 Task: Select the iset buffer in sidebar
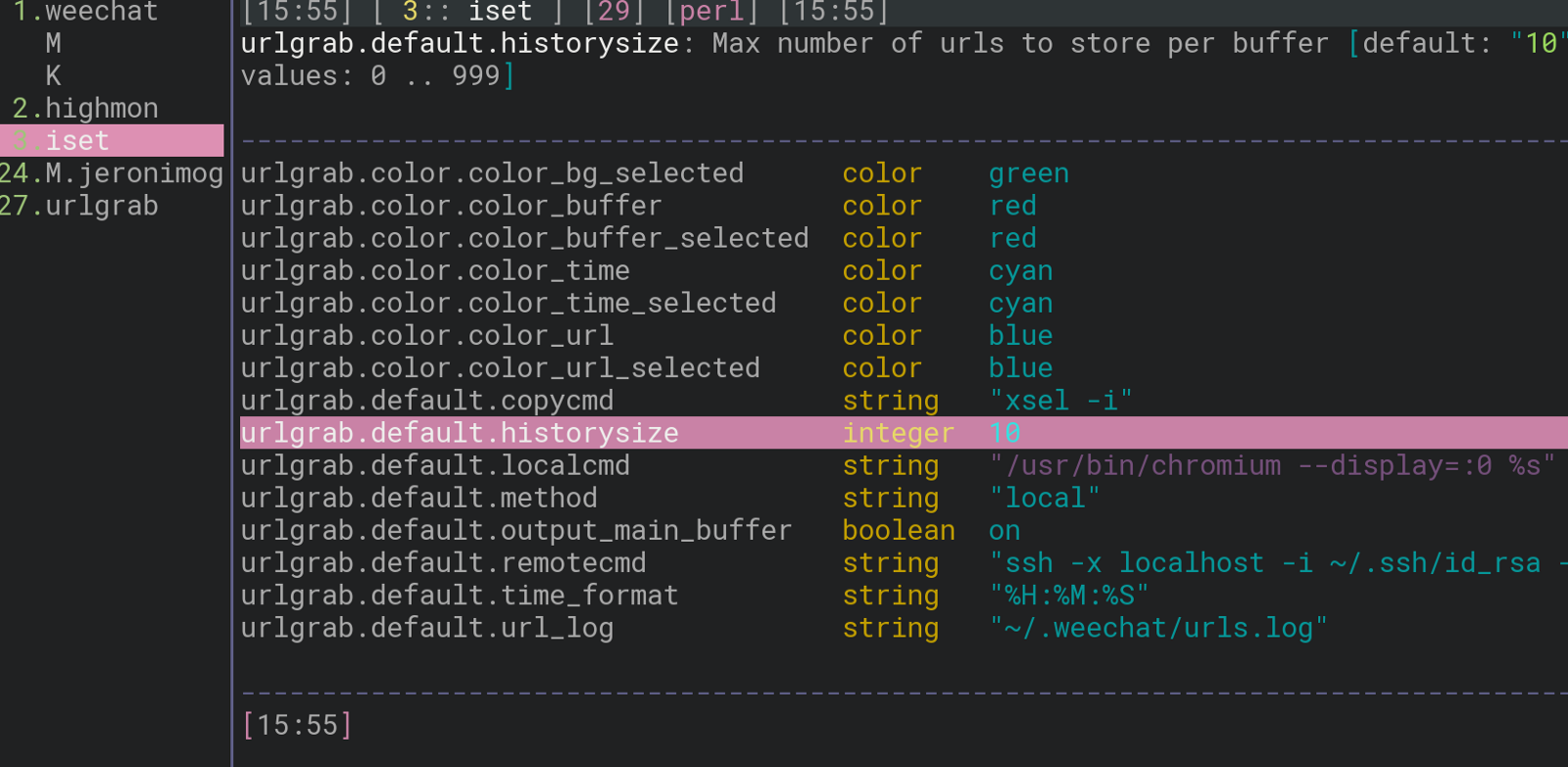click(76, 140)
